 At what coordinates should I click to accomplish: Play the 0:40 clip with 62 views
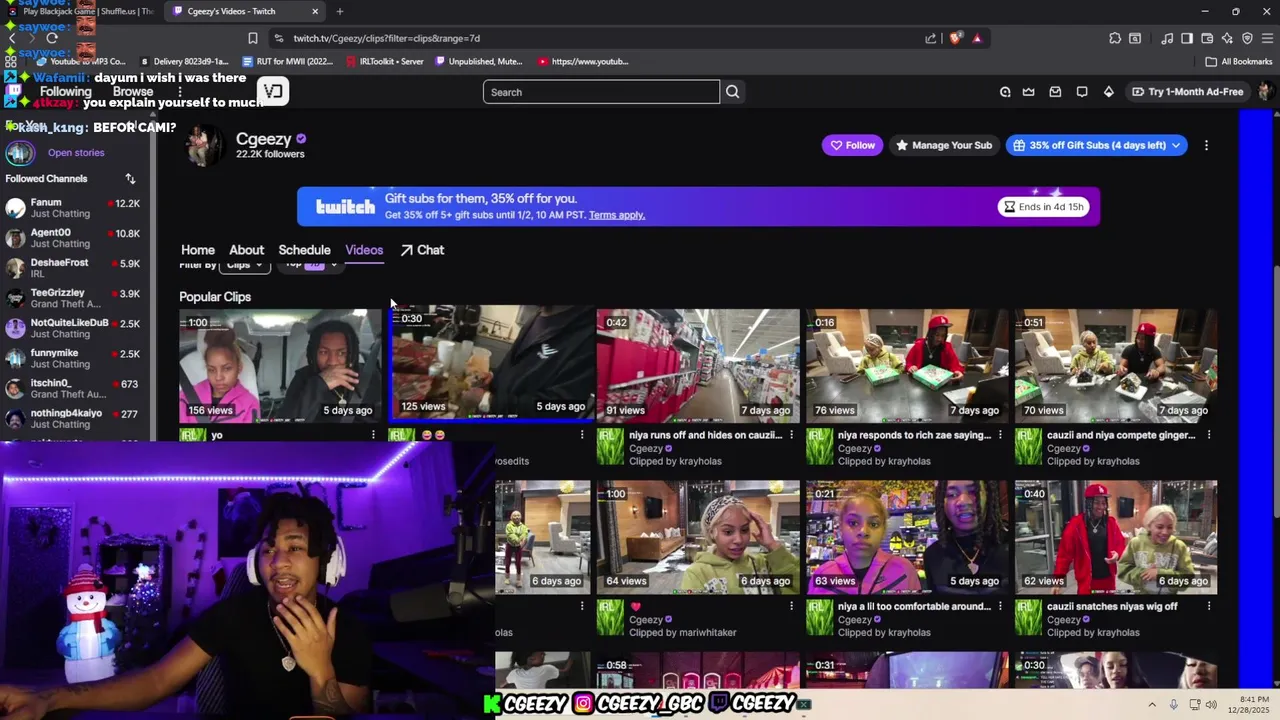(1116, 537)
